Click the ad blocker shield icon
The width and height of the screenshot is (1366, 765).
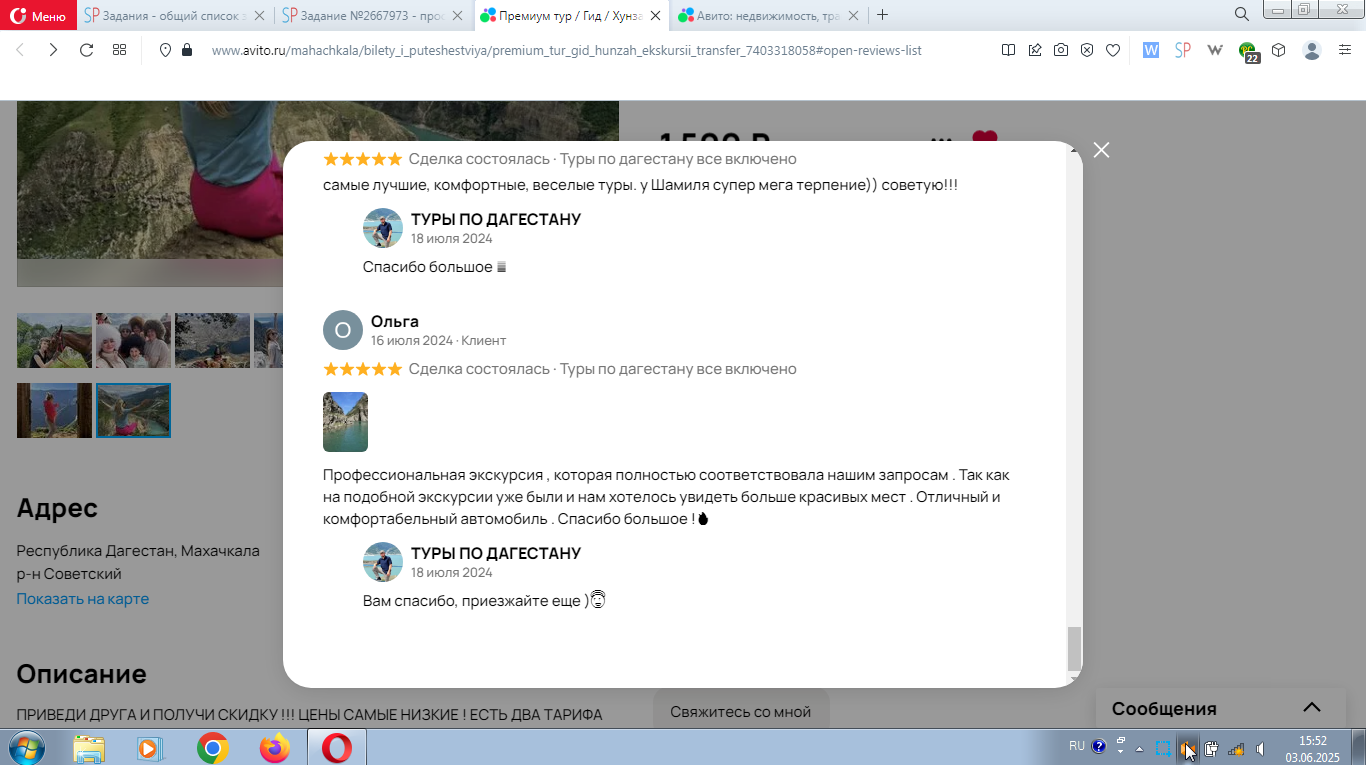point(1087,50)
